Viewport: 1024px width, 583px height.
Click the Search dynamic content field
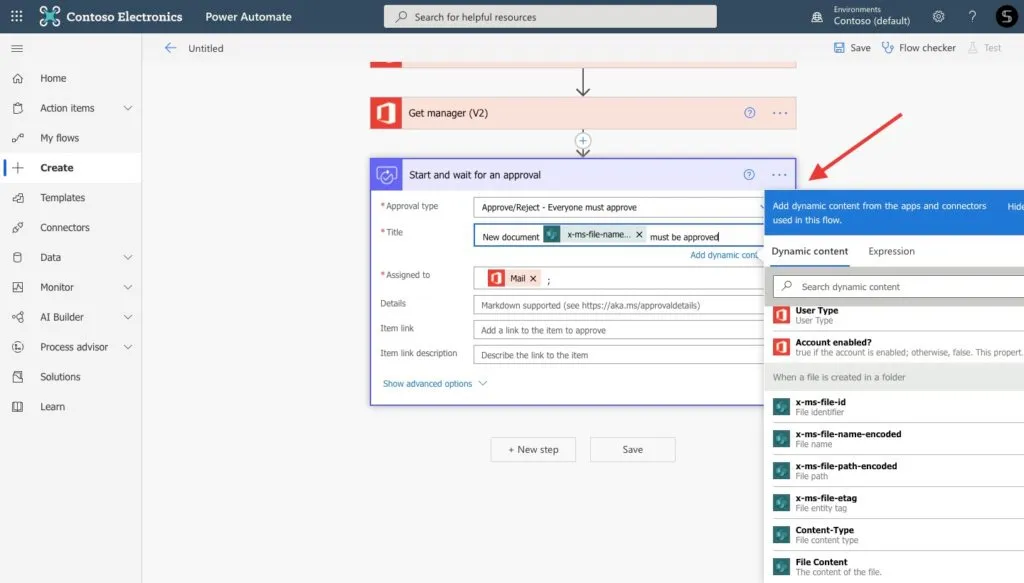[899, 287]
